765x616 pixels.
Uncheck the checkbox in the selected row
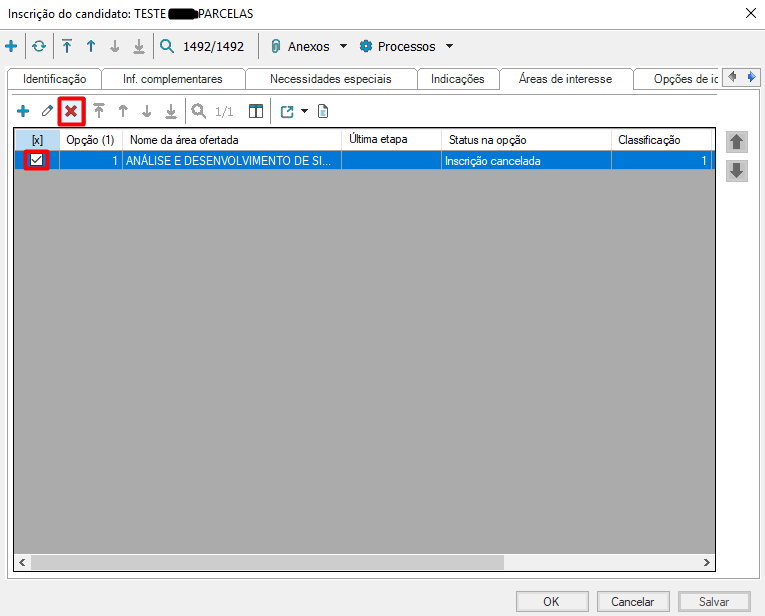click(37, 160)
